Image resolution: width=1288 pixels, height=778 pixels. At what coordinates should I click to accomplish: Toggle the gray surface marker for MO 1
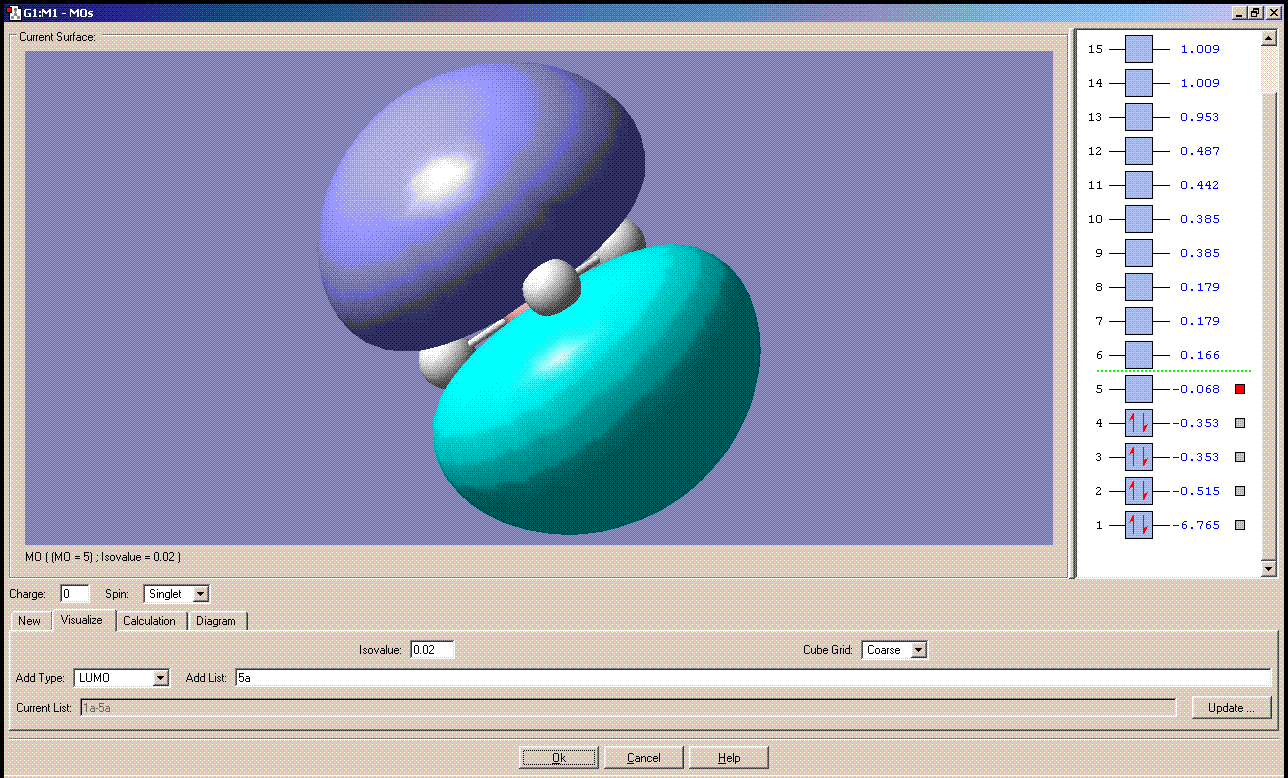[x=1240, y=525]
